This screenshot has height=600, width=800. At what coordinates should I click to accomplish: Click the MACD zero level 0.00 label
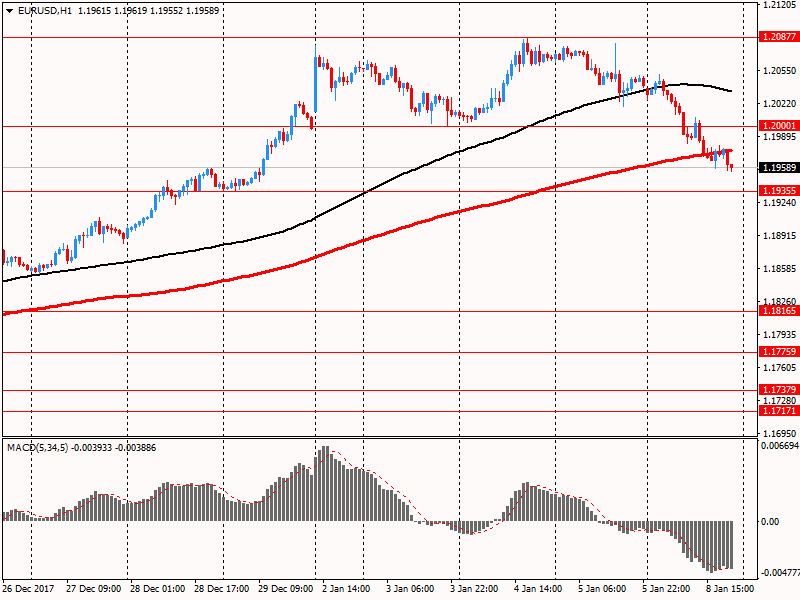pyautogui.click(x=770, y=521)
